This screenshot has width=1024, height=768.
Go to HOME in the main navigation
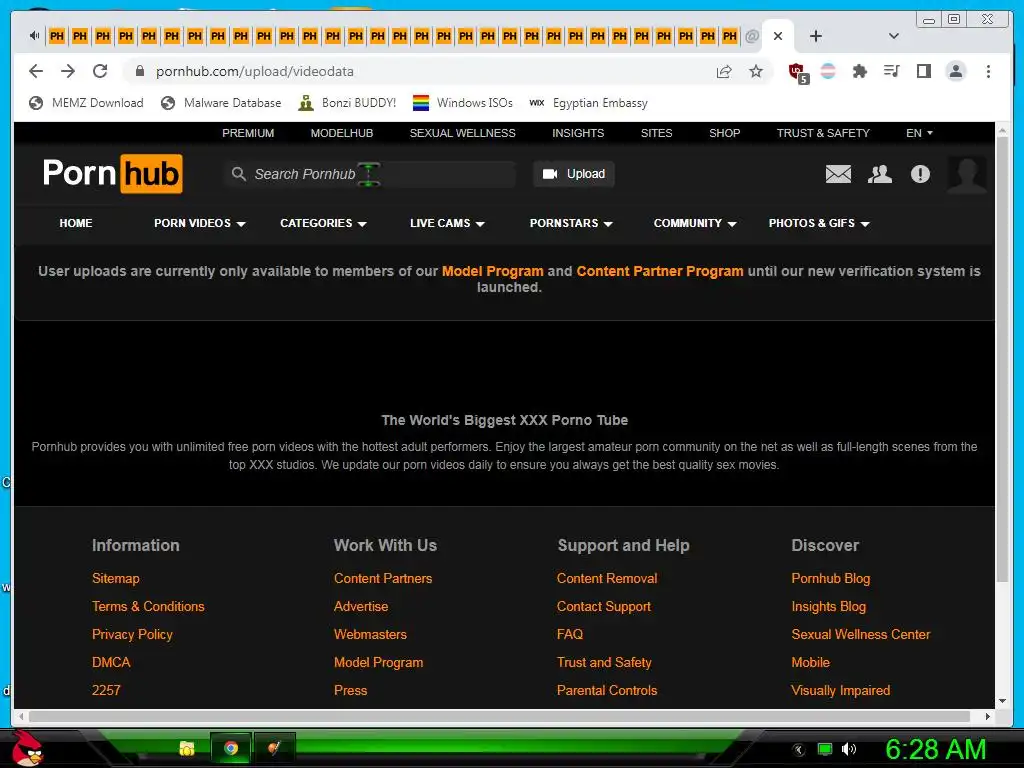(x=76, y=223)
